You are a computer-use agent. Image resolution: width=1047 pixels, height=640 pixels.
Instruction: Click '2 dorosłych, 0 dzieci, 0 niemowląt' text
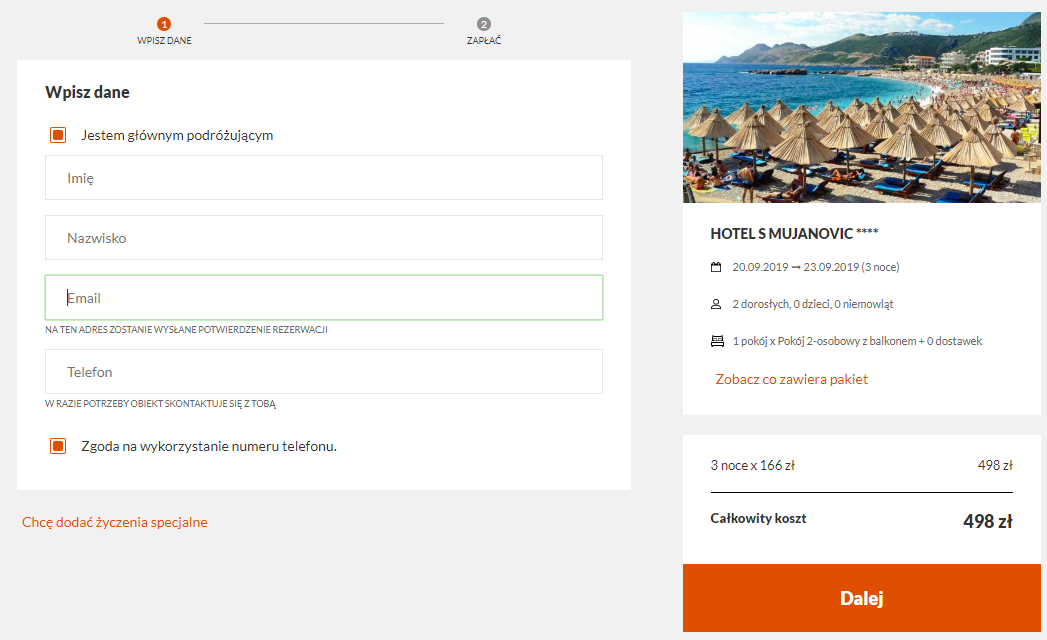pos(813,304)
